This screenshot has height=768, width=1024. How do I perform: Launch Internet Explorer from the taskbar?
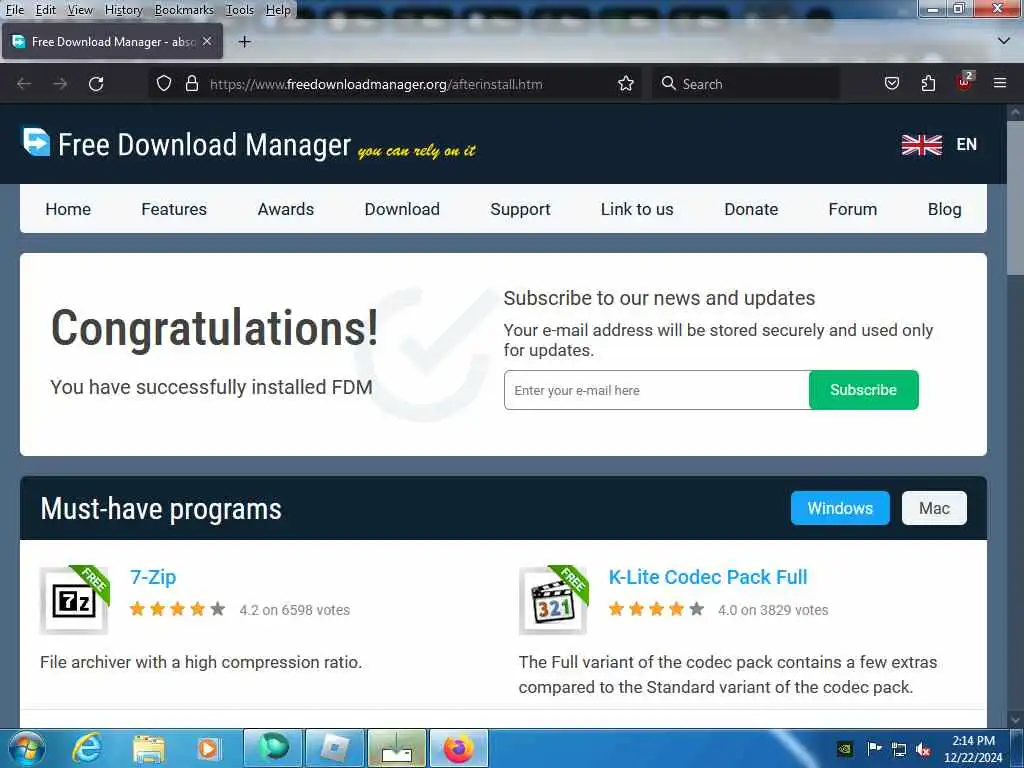(x=86, y=748)
